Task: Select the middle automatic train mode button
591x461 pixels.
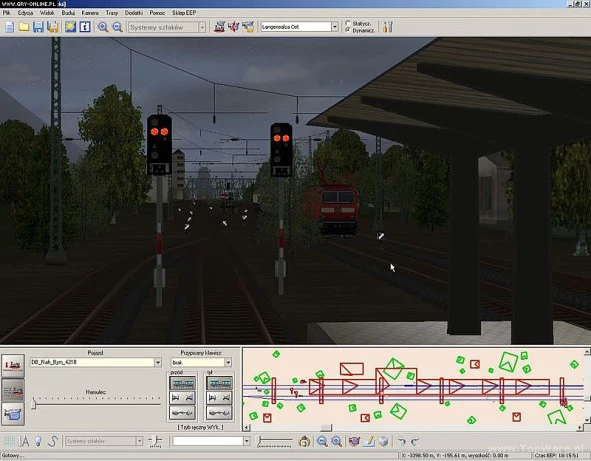Action: click(13, 390)
